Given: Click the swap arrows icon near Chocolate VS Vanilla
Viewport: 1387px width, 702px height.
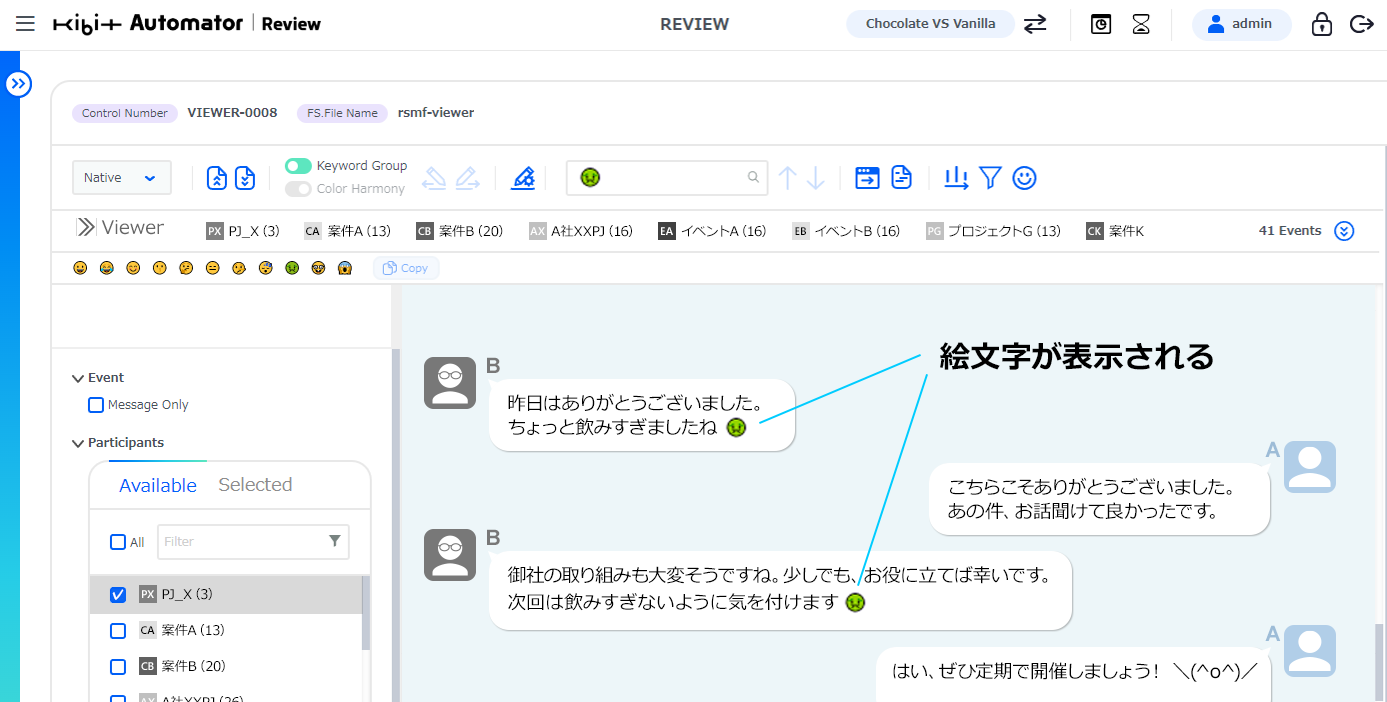Looking at the screenshot, I should tap(1035, 24).
